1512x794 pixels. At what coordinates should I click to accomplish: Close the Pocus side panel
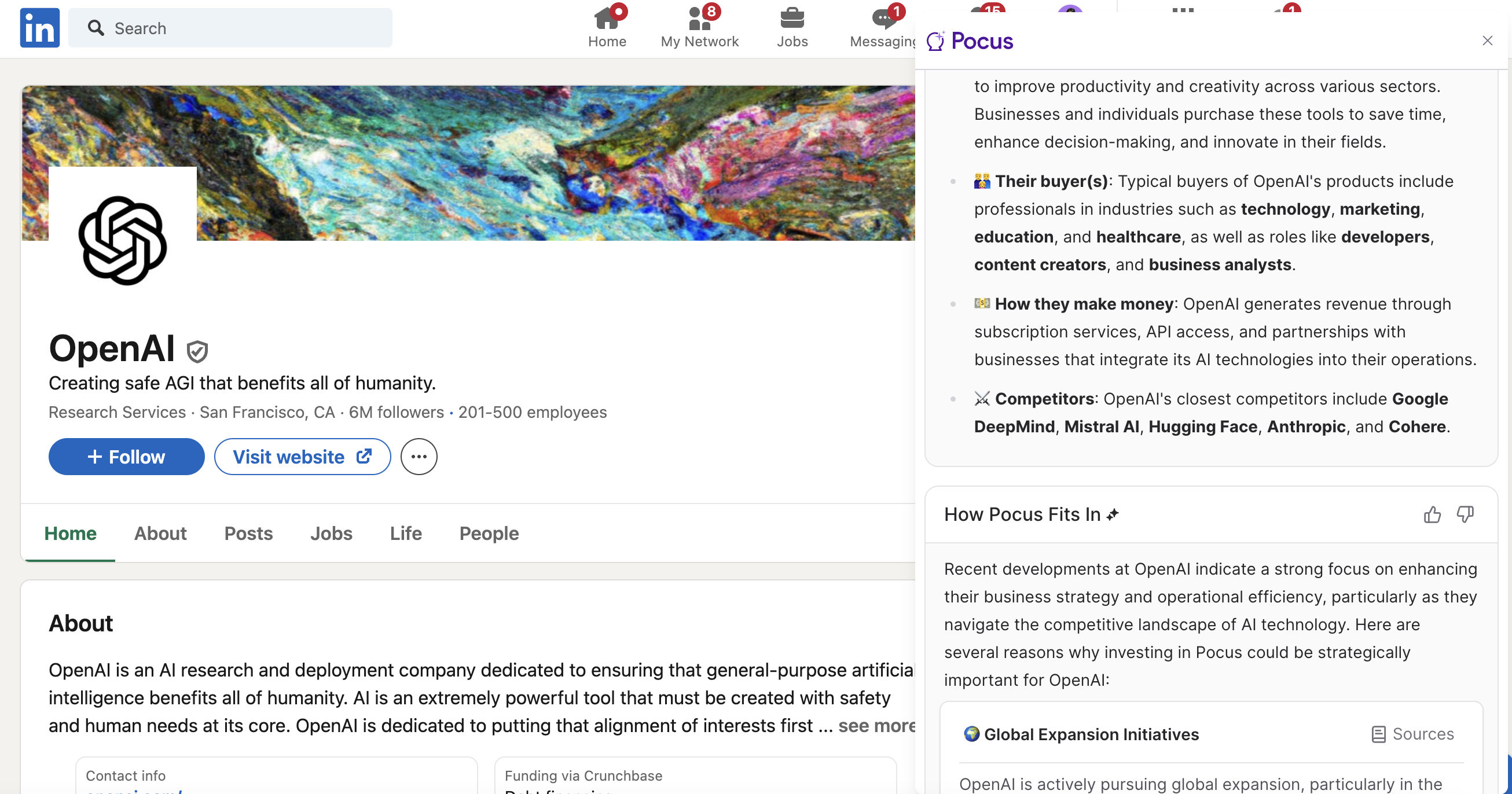[1487, 41]
